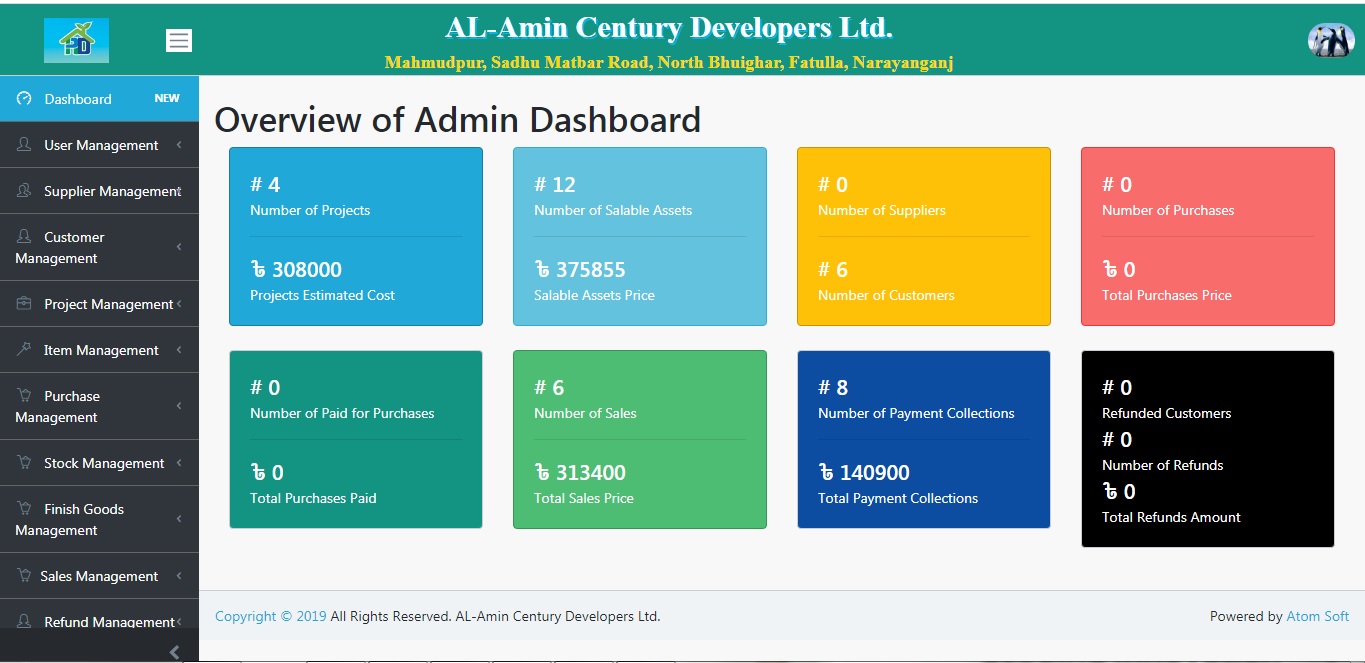The width and height of the screenshot is (1365, 663).
Task: Click the green Number of Sales card
Action: tap(640, 439)
